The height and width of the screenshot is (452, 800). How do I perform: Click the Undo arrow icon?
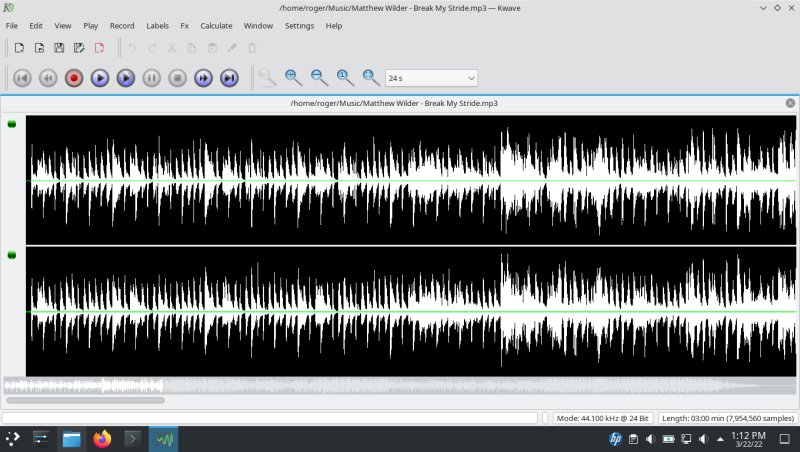tap(132, 48)
